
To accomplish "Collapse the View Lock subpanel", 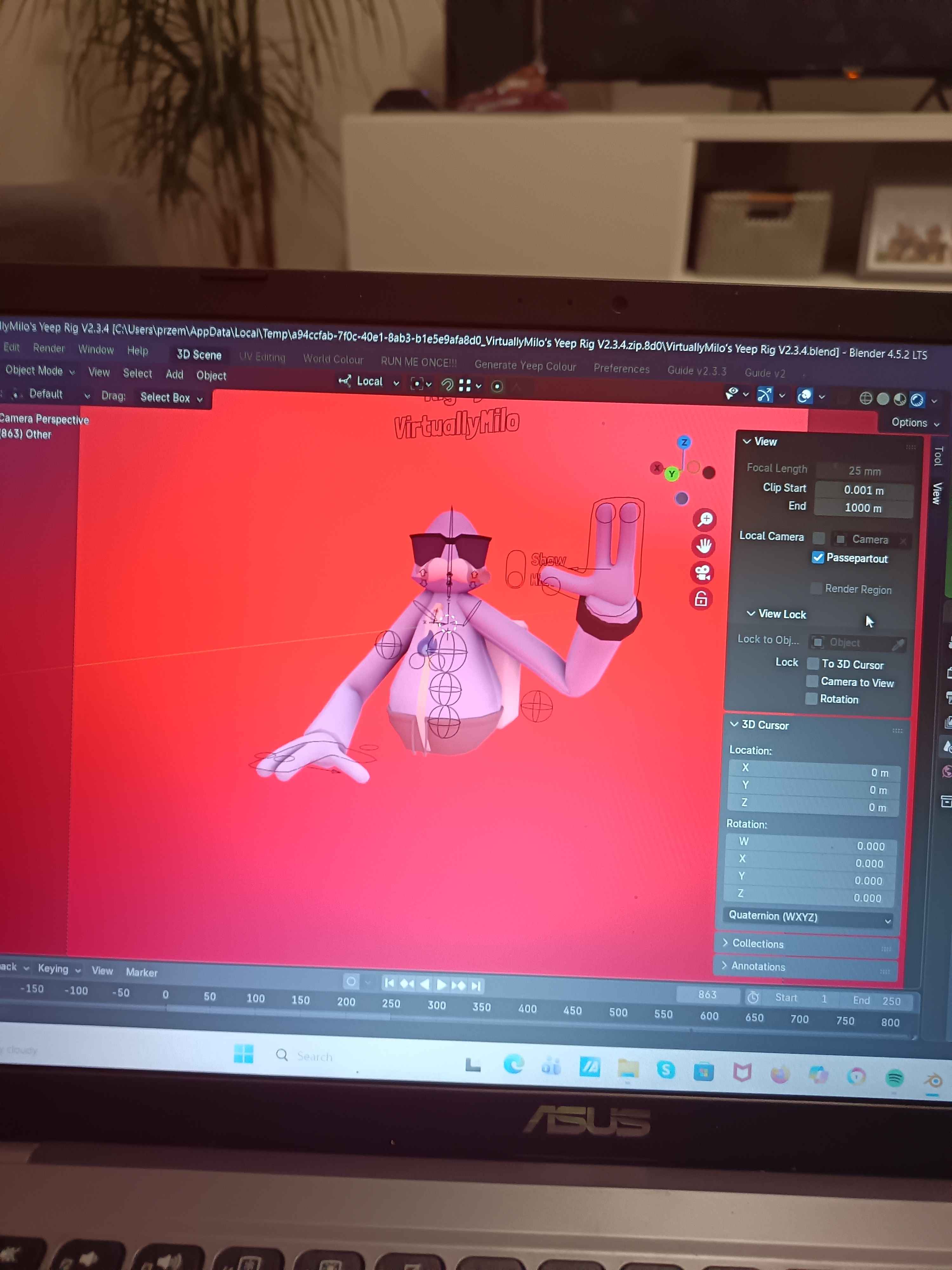I will (x=750, y=613).
